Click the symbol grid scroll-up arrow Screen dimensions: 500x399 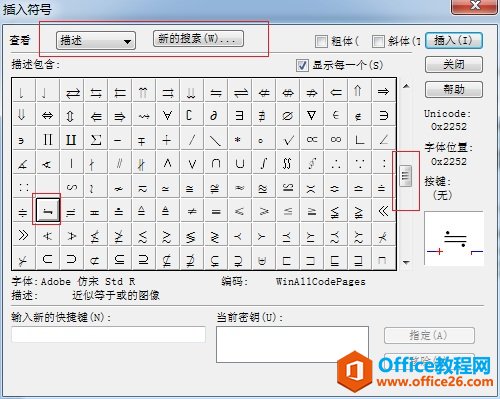[x=406, y=86]
